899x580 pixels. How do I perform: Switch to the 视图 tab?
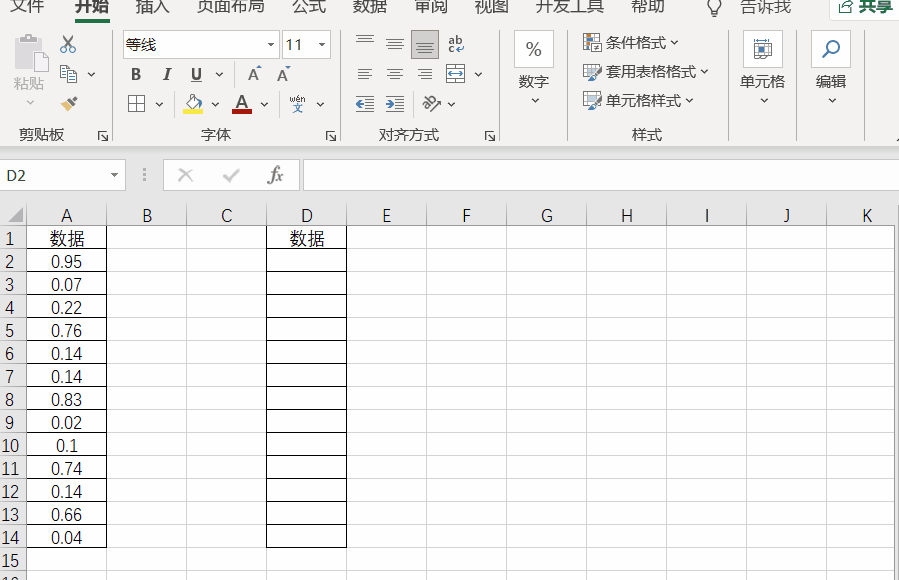pyautogui.click(x=492, y=6)
